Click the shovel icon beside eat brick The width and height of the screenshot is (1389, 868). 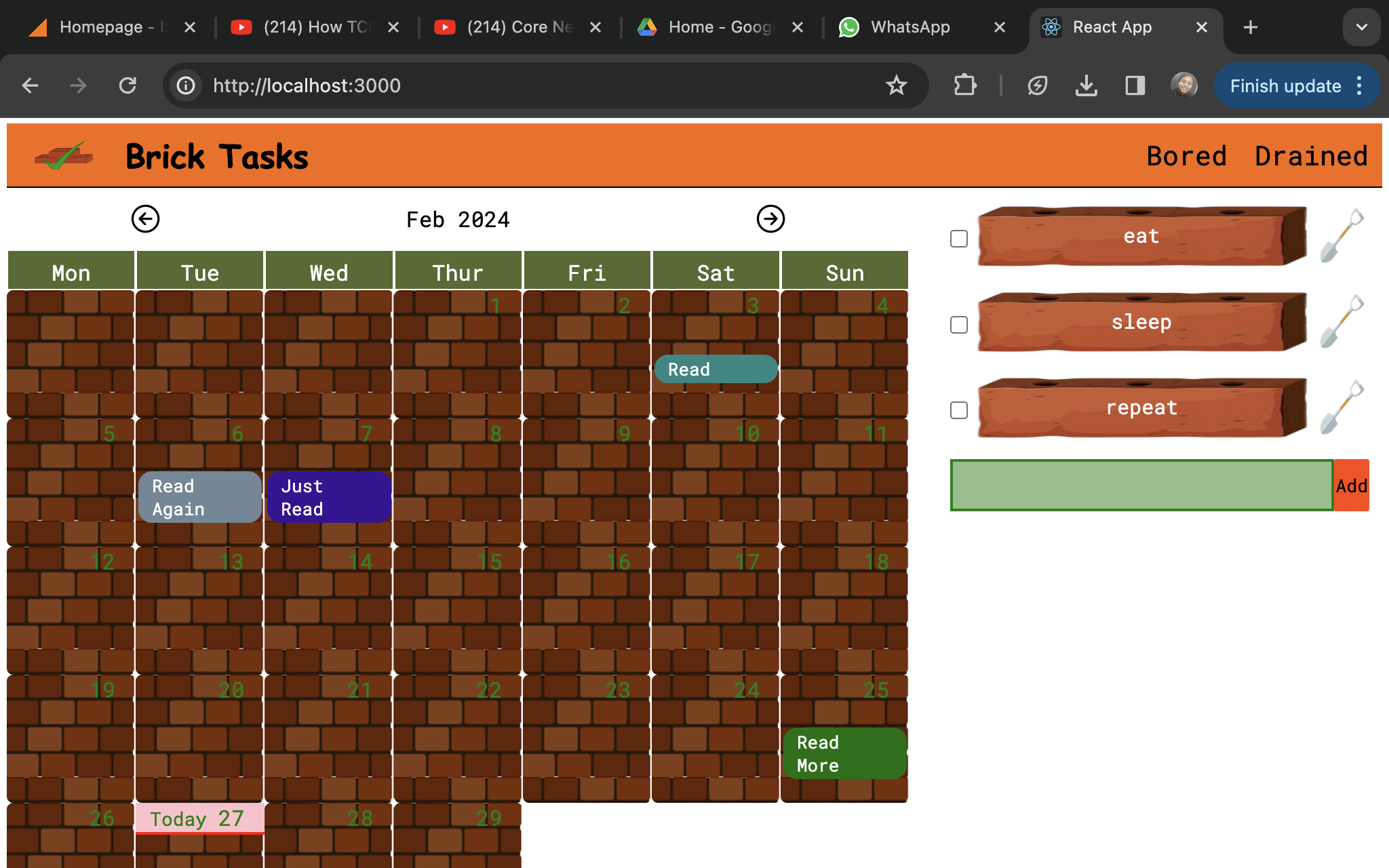[x=1342, y=235]
